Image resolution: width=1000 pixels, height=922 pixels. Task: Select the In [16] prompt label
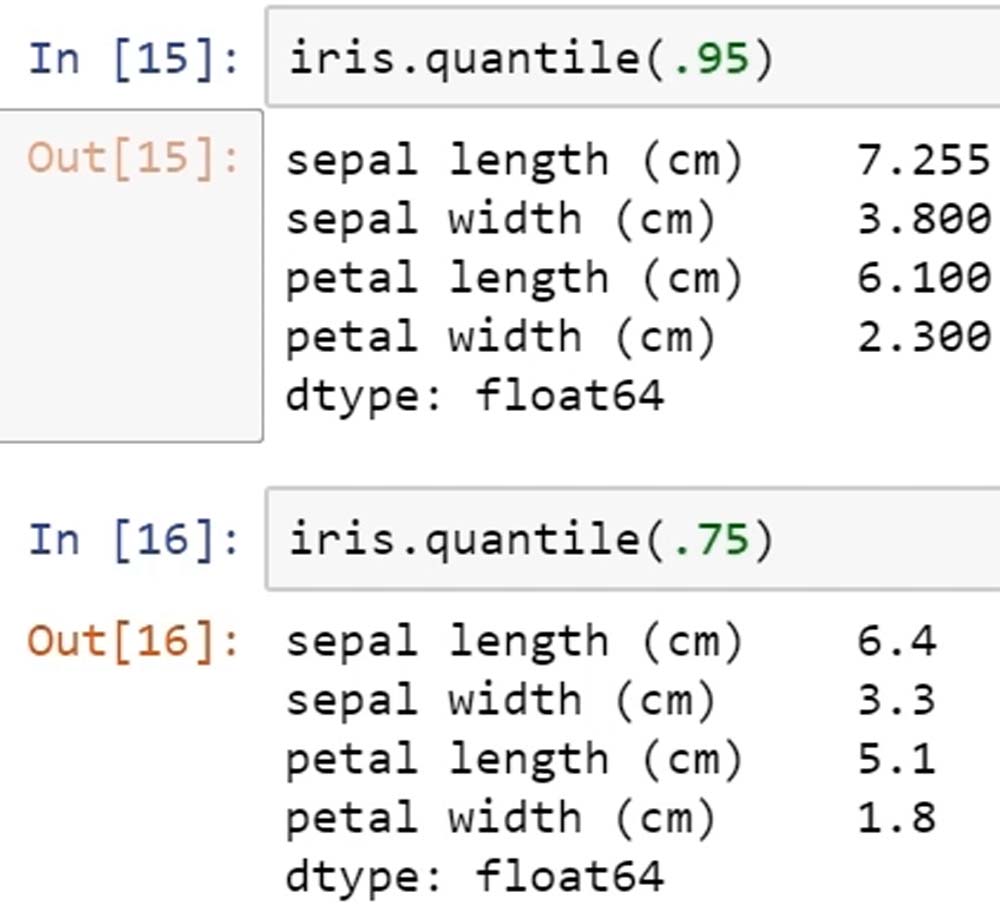134,541
